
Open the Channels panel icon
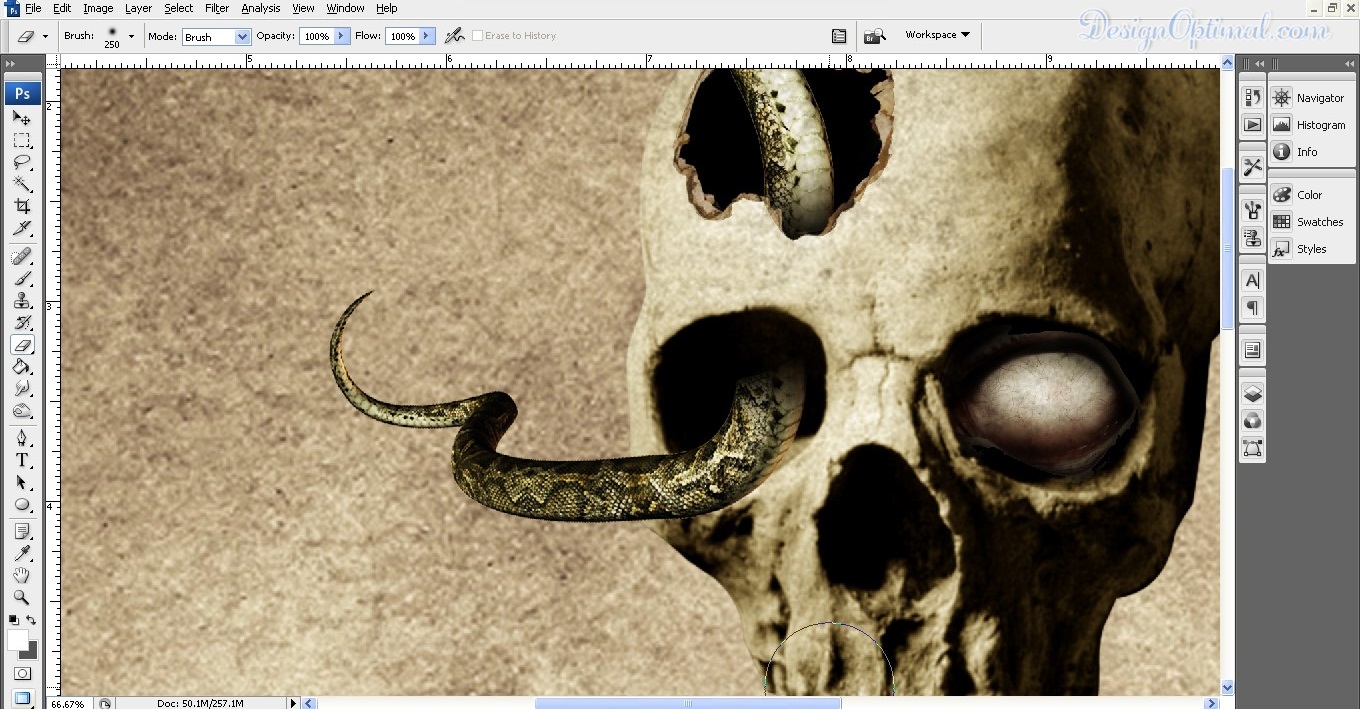point(1252,420)
